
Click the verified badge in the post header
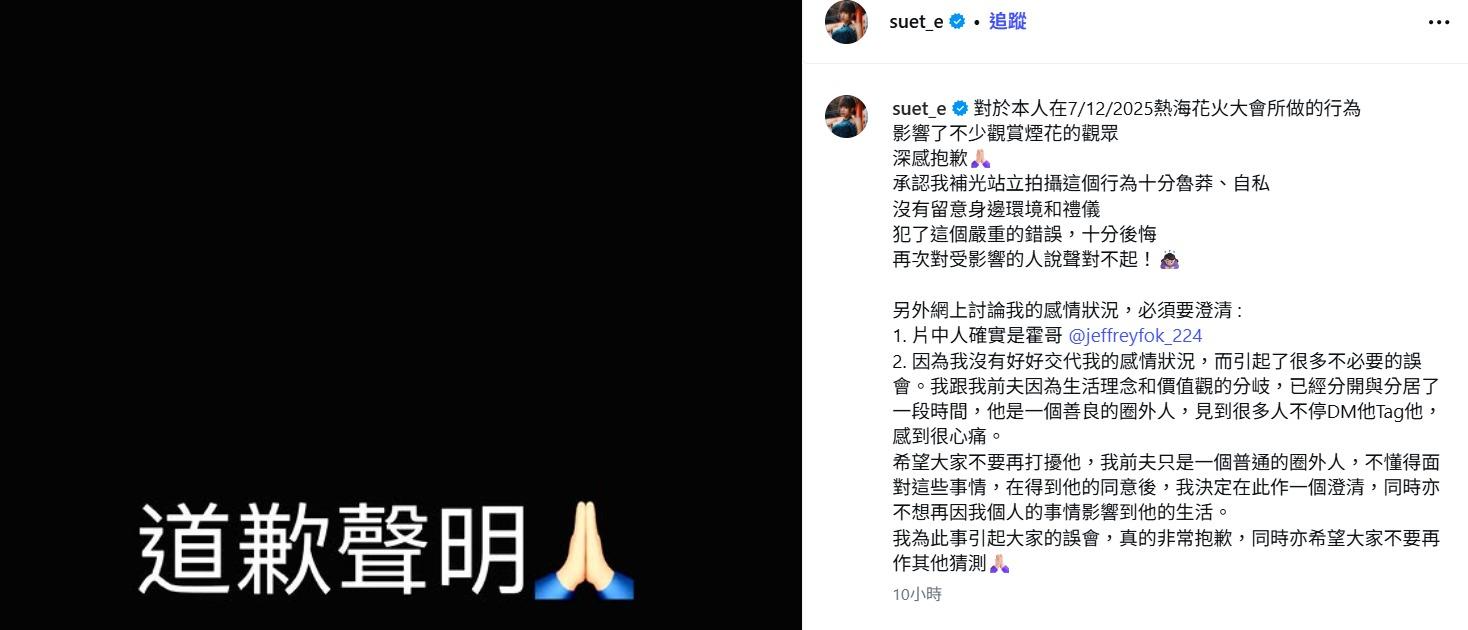click(x=957, y=22)
